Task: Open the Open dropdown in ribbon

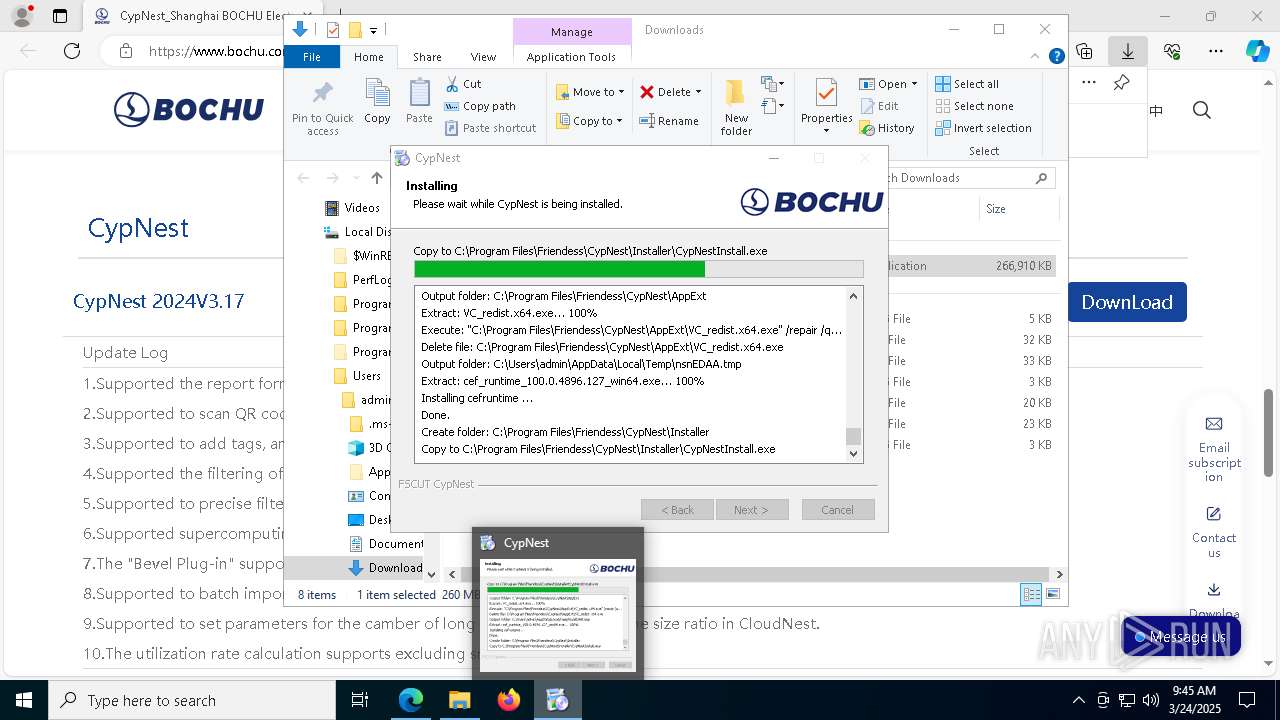Action: [888, 84]
